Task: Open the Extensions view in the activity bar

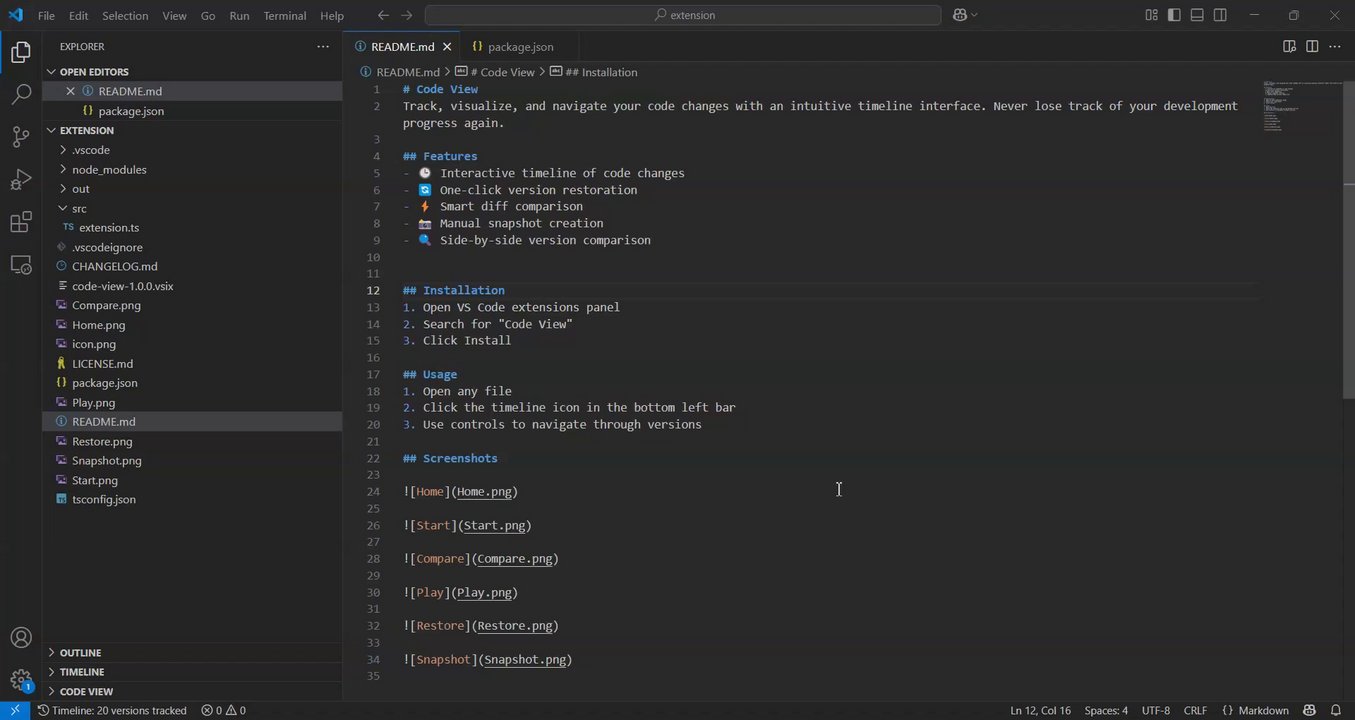Action: click(x=21, y=222)
